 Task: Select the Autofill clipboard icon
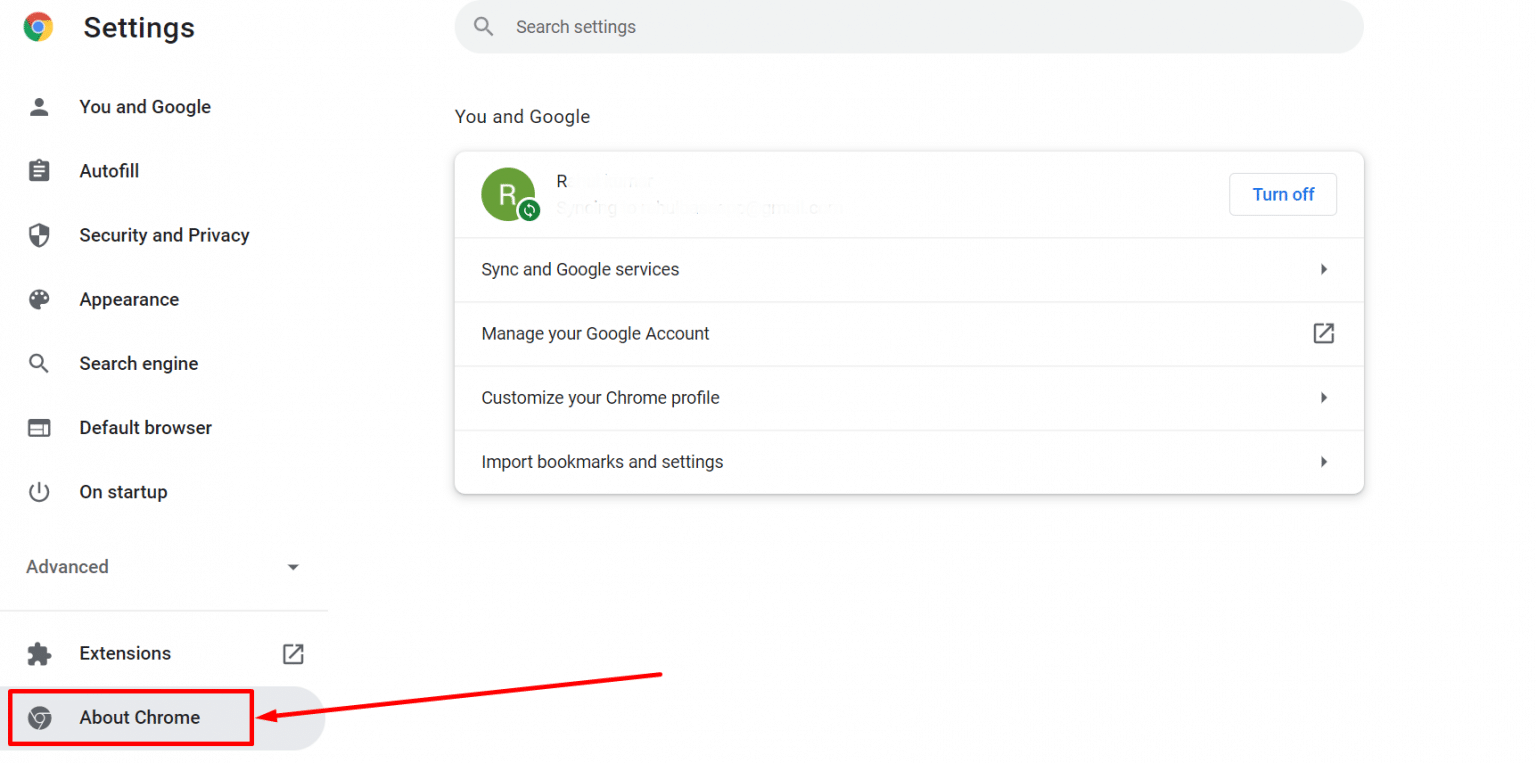(x=38, y=170)
